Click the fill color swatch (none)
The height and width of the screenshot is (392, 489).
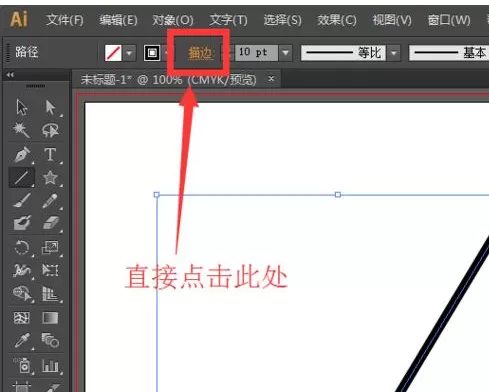coord(113,53)
